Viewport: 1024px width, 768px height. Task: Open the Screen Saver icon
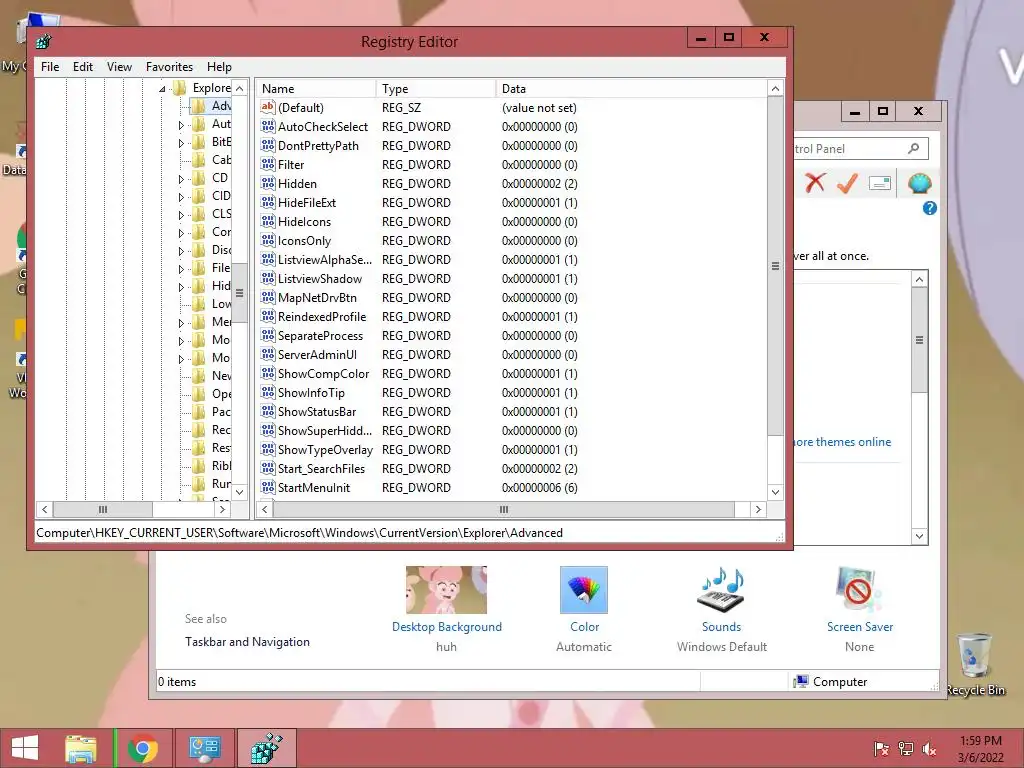coord(859,590)
